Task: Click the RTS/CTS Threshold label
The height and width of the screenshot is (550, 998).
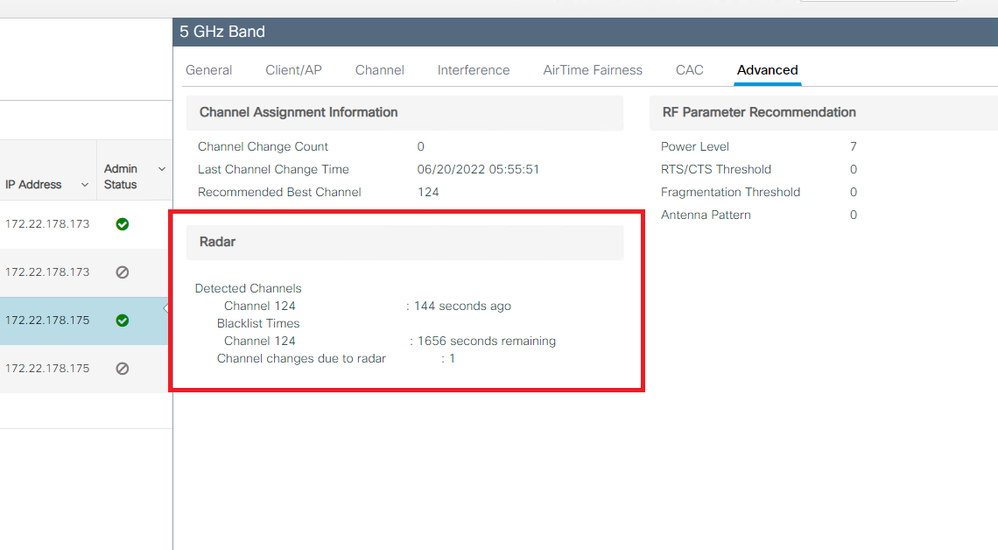Action: pyautogui.click(x=716, y=169)
